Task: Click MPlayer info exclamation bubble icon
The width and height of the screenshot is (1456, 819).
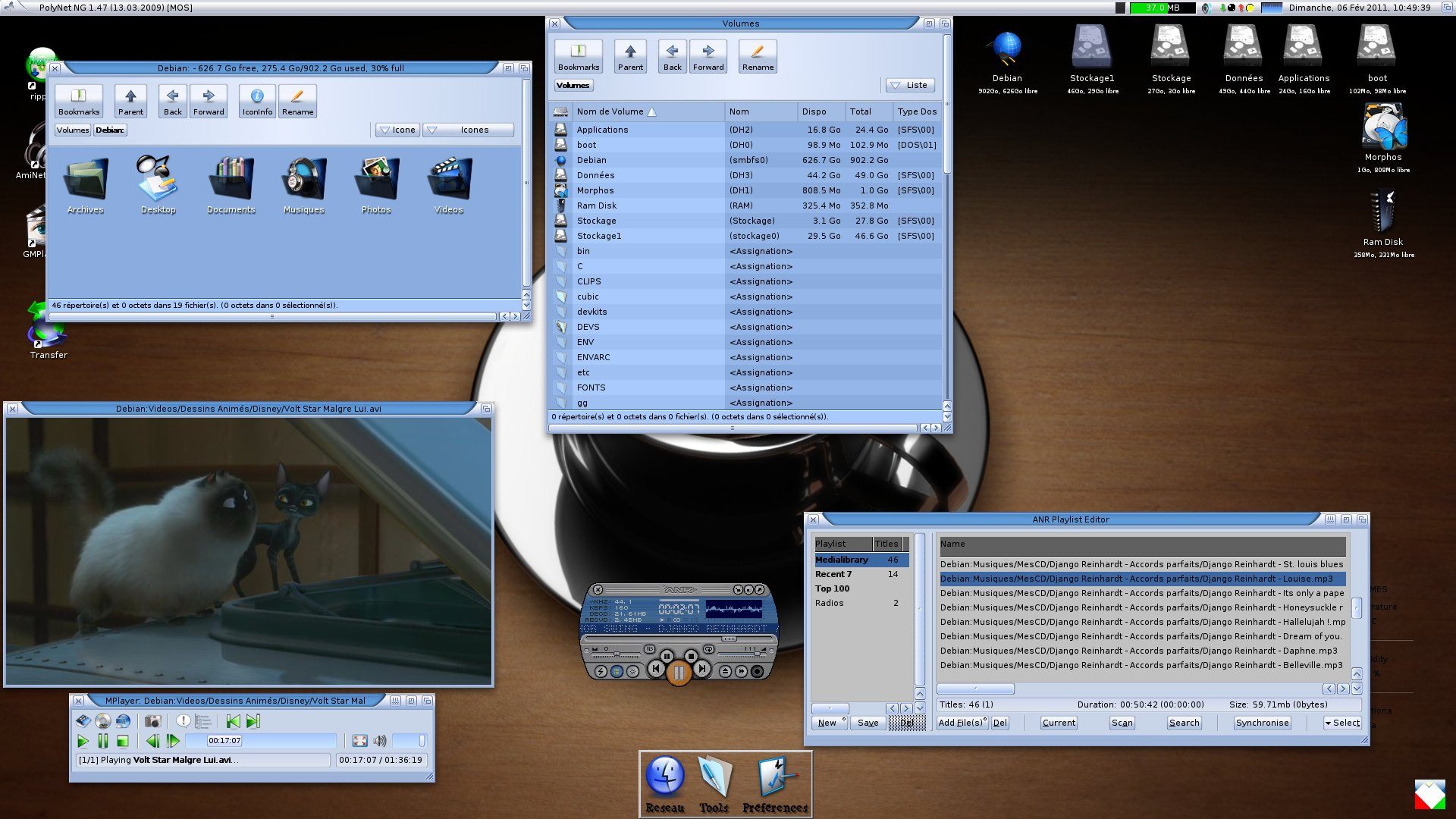Action: click(184, 720)
